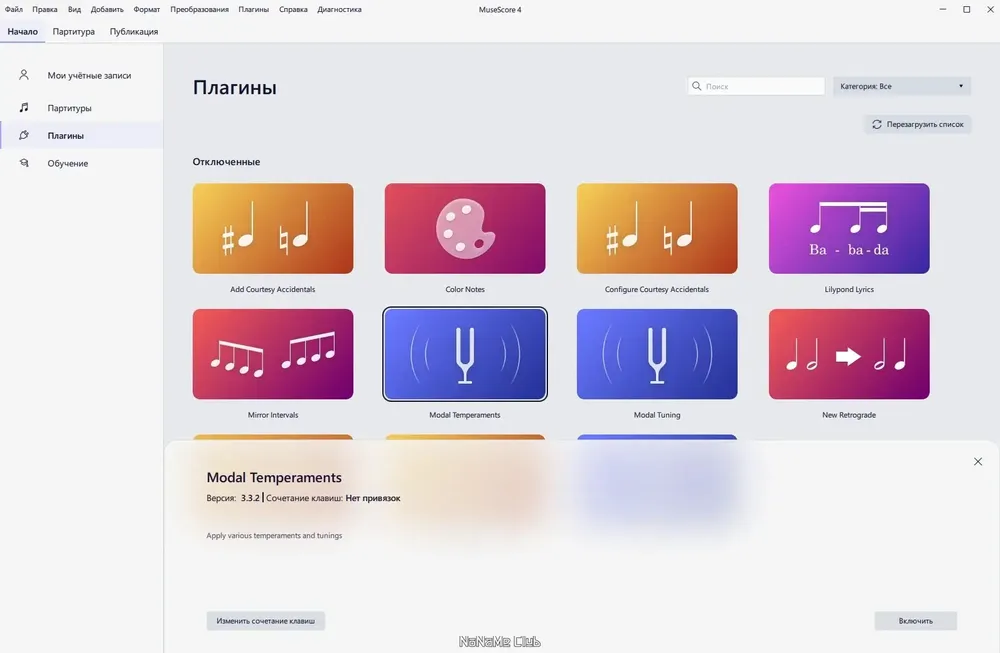This screenshot has height=653, width=1000.
Task: Go to Обучение section in sidebar
Action: coord(82,163)
